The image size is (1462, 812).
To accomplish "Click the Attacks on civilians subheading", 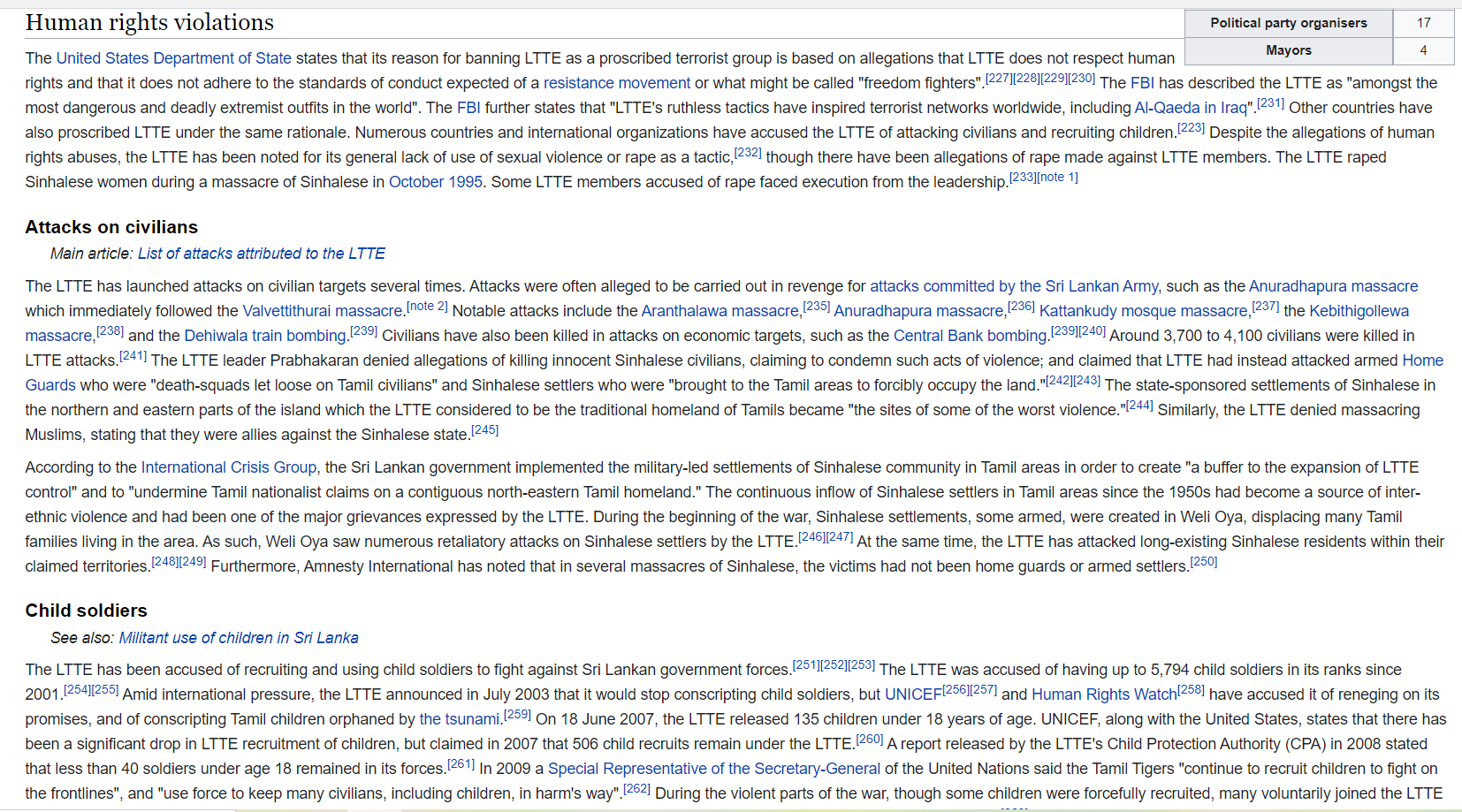I will click(111, 227).
